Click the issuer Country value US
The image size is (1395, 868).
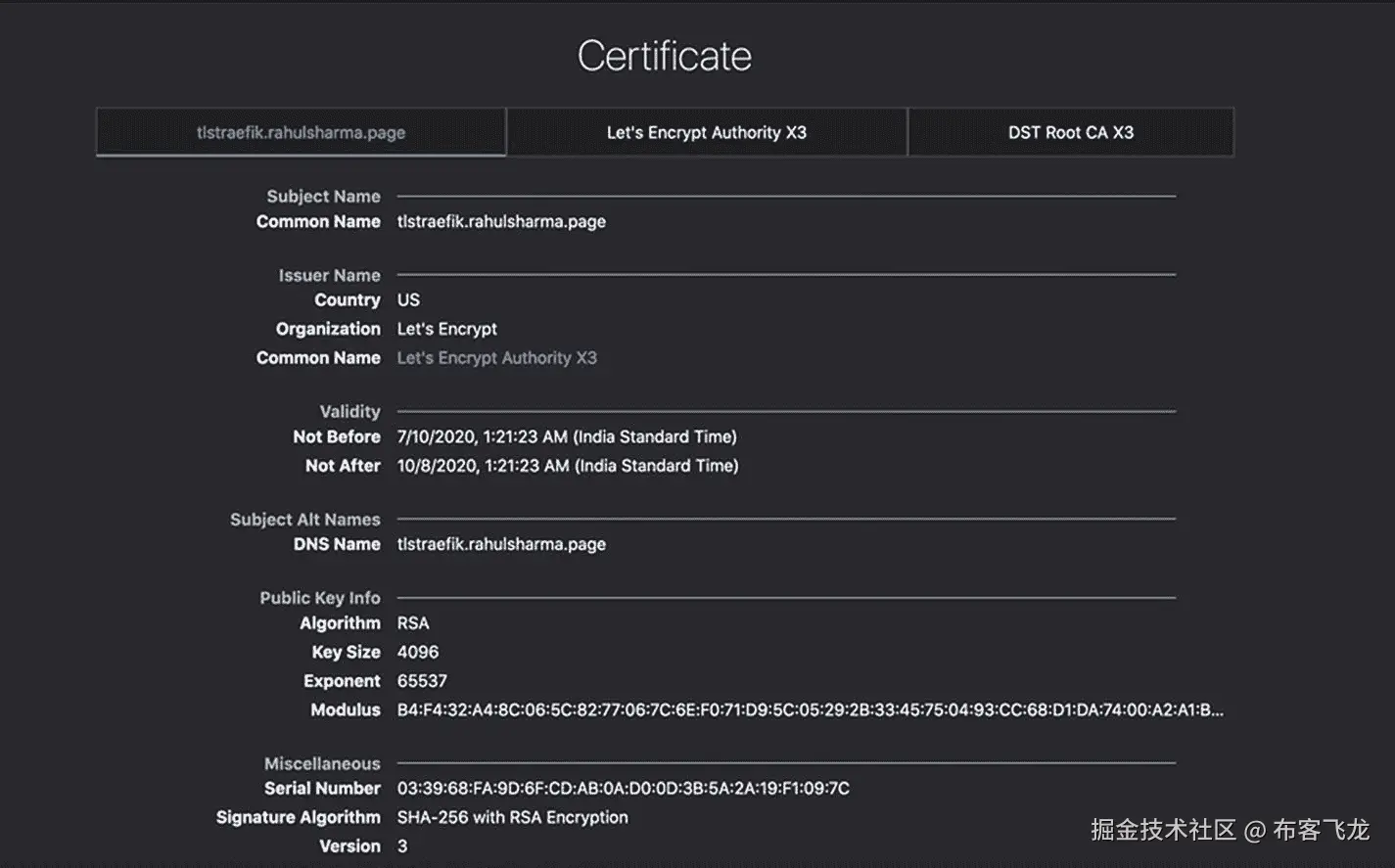(x=408, y=300)
